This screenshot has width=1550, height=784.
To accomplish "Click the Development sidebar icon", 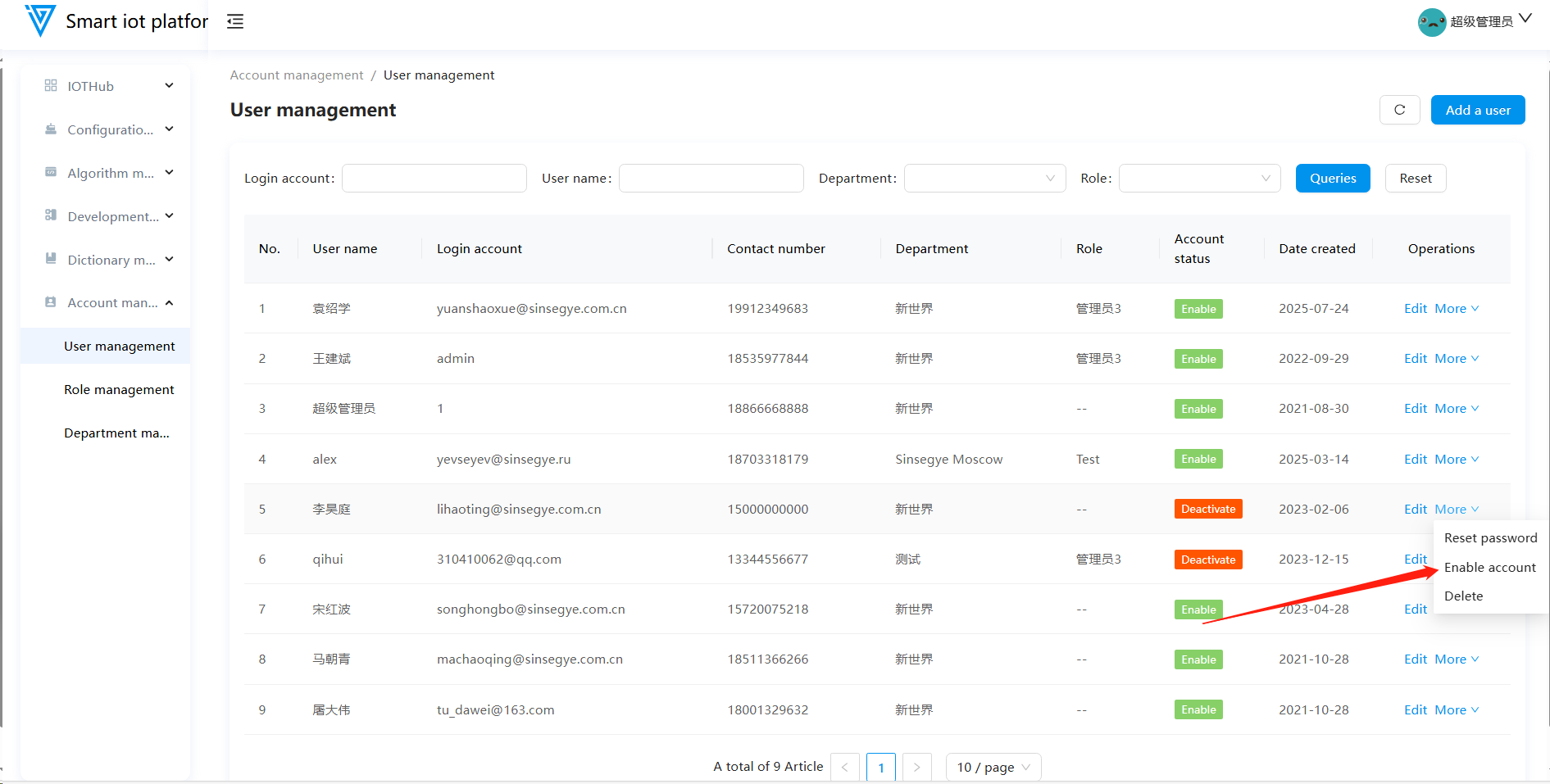I will point(51,215).
